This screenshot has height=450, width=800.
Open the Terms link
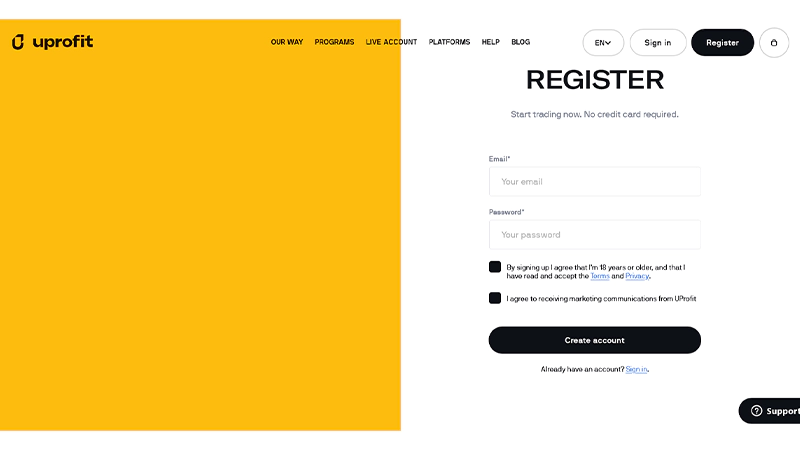coord(599,276)
